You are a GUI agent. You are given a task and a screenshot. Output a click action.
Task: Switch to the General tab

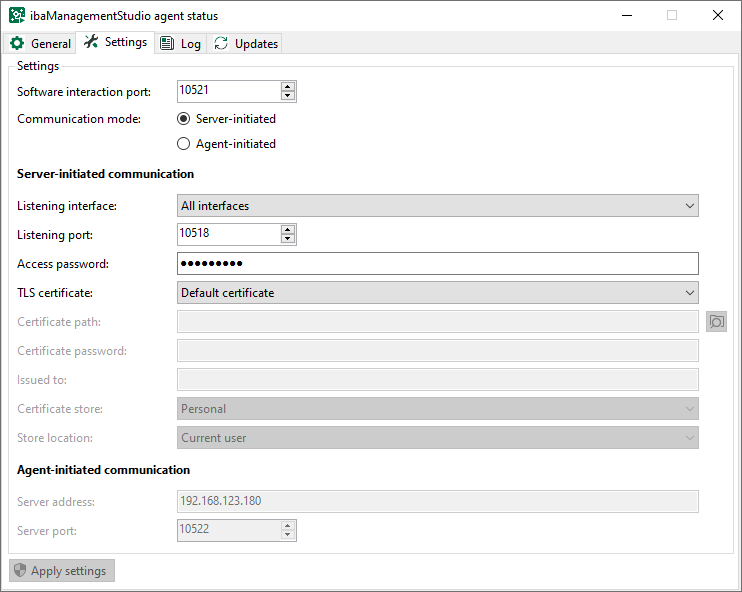coord(41,44)
